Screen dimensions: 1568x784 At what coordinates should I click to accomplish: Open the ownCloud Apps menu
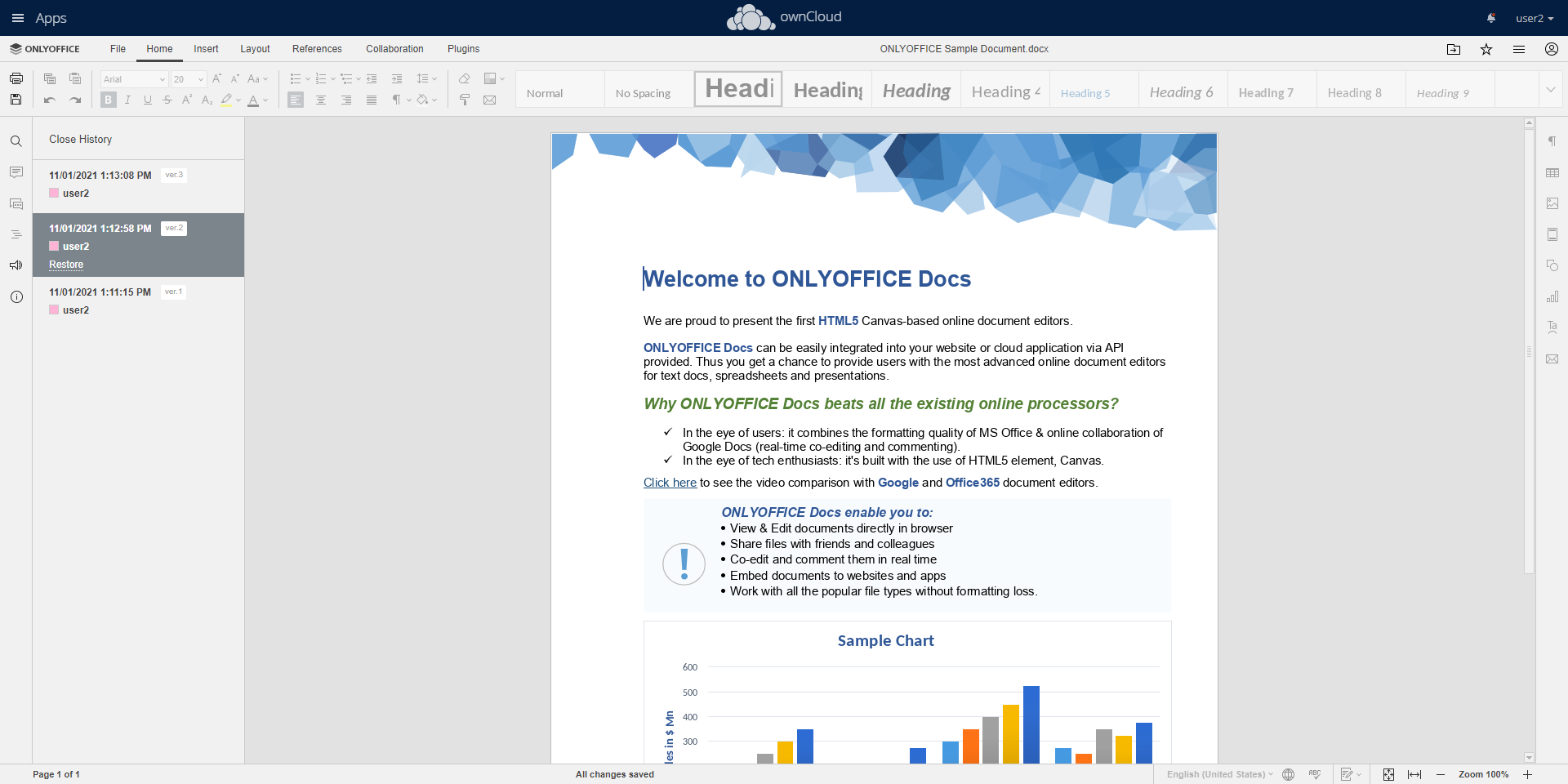click(39, 18)
